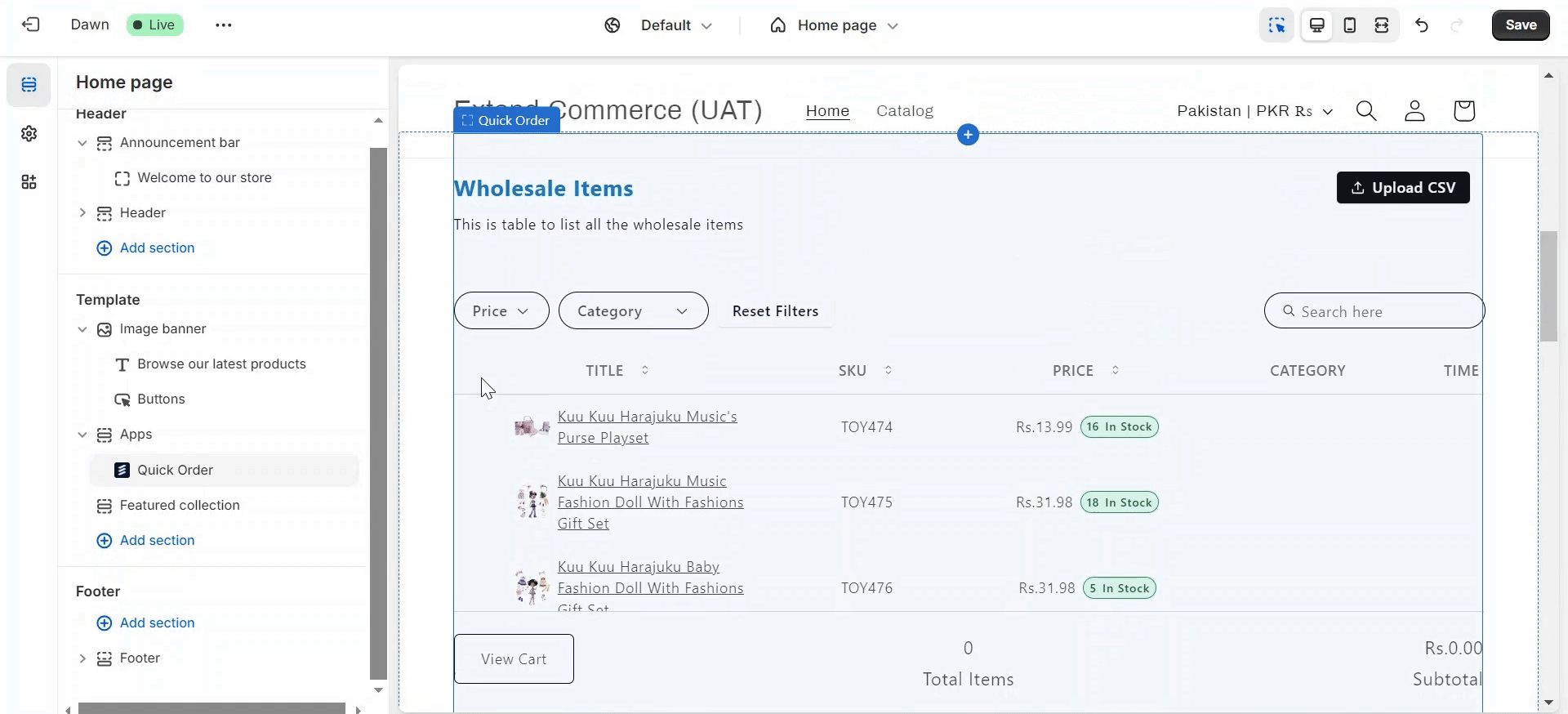Switch to mobile preview icon

tap(1350, 25)
